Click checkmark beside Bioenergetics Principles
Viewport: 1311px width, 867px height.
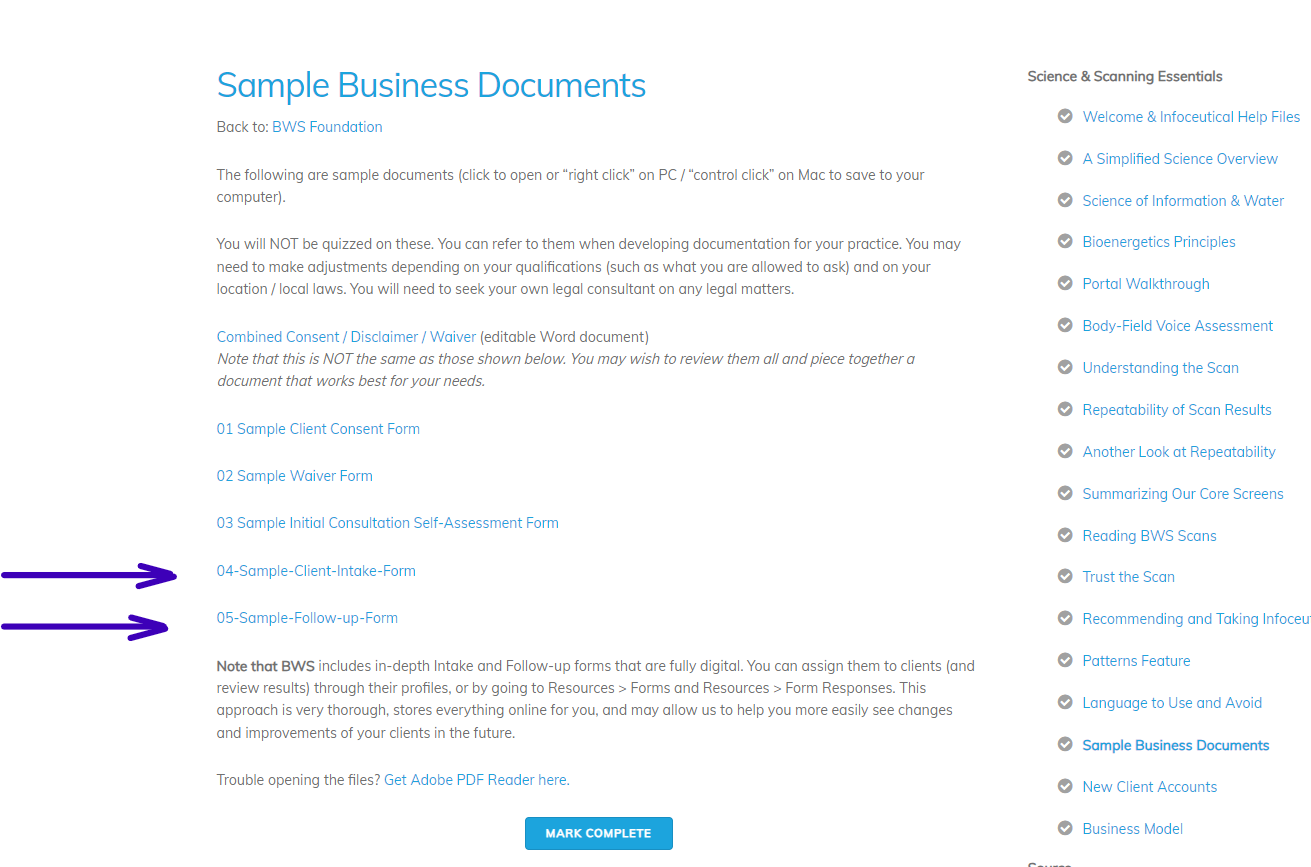coord(1065,242)
